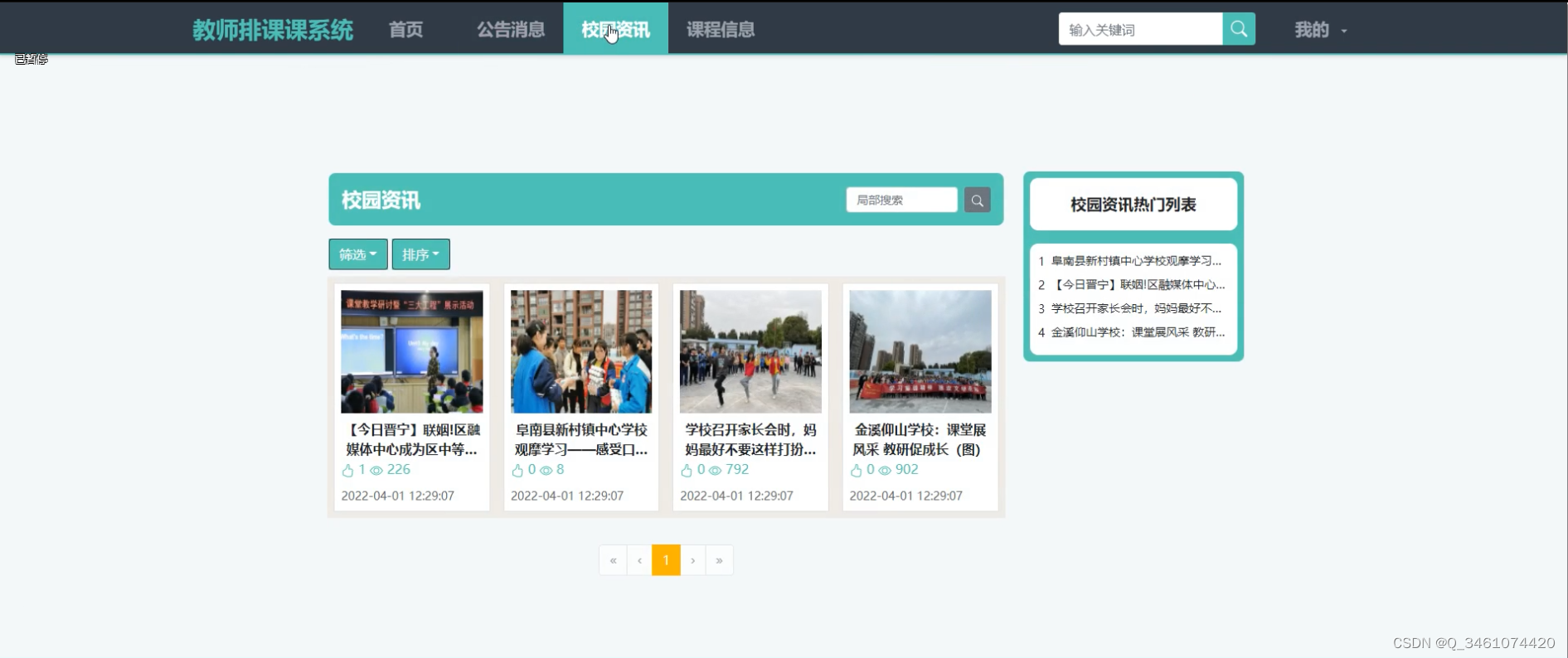
Task: Open hot list item 4 金溪仰山学校
Action: tap(1131, 332)
